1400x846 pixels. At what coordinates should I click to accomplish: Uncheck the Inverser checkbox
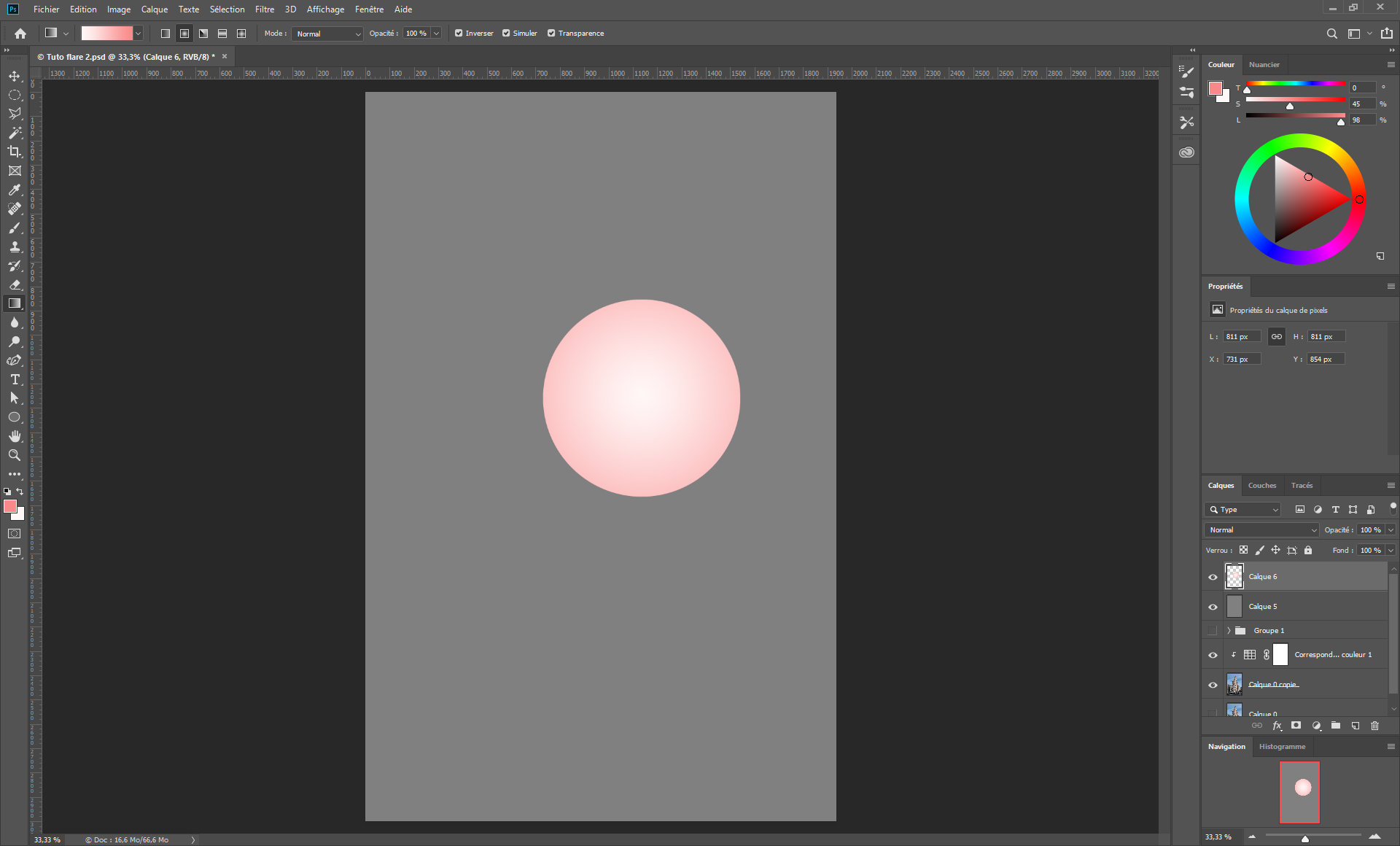459,34
